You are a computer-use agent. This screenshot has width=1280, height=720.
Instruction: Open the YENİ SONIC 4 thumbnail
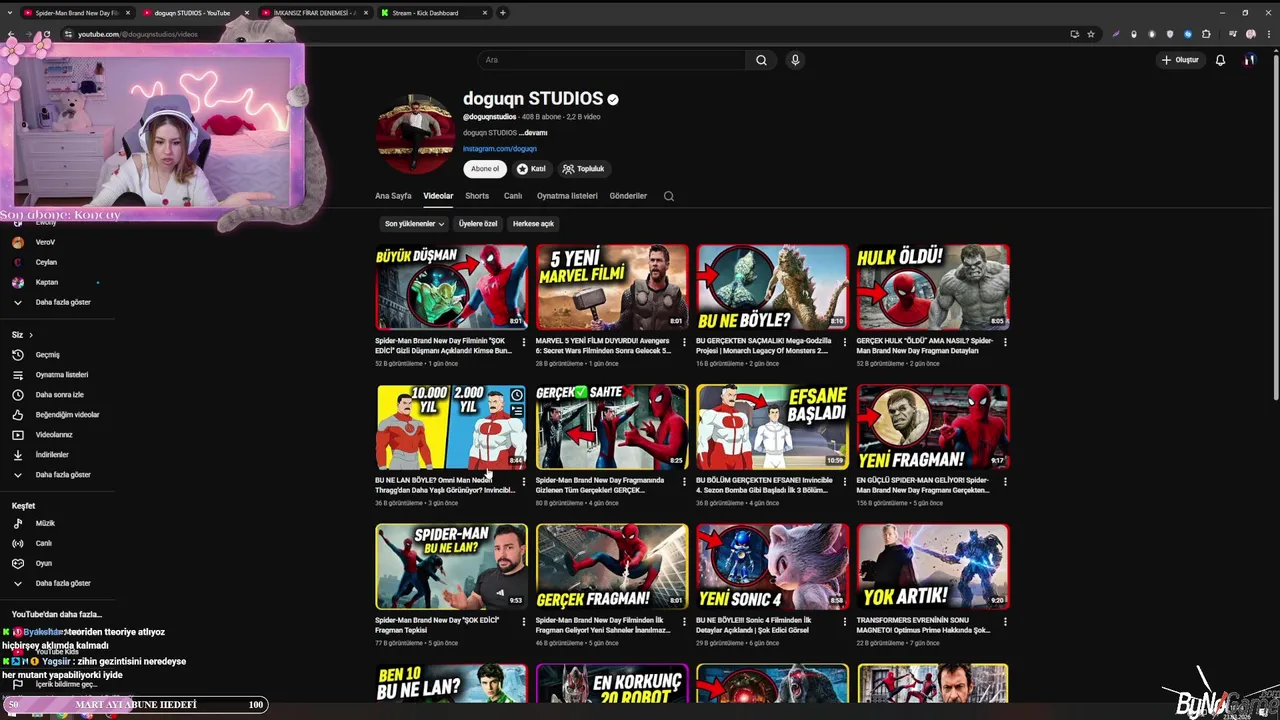(772, 566)
